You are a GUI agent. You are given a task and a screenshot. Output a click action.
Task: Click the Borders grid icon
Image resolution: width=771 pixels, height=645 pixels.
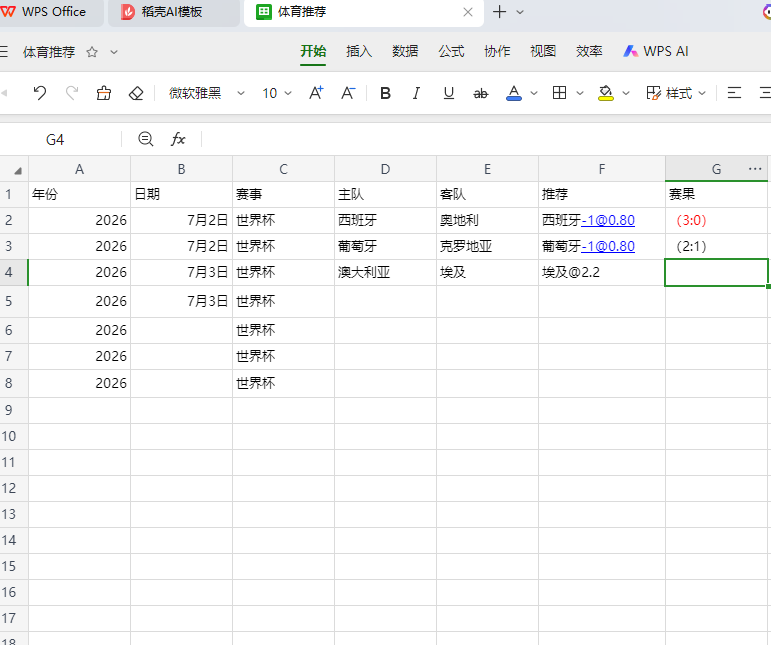click(560, 92)
